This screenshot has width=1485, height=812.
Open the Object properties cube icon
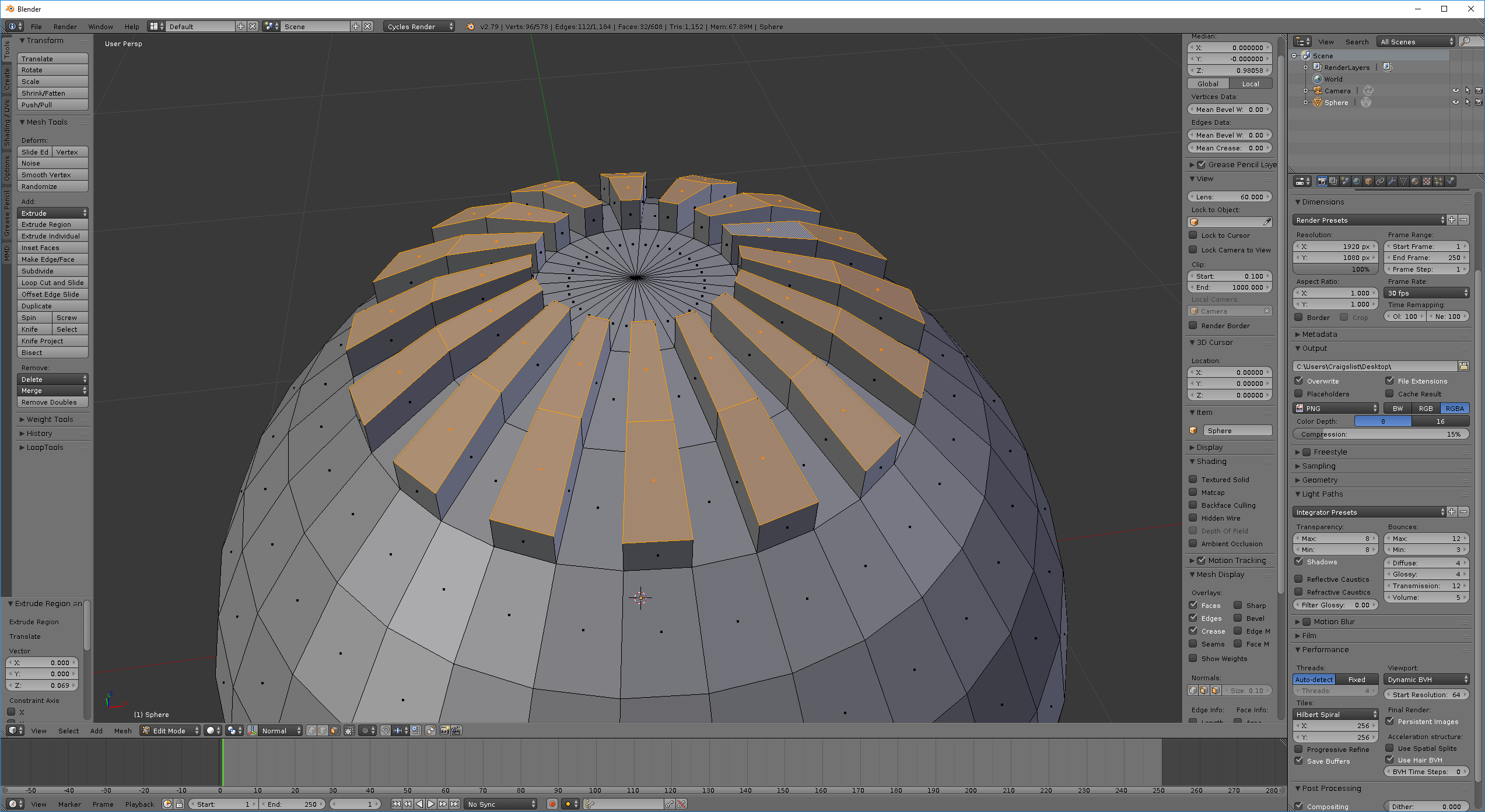pos(1368,181)
